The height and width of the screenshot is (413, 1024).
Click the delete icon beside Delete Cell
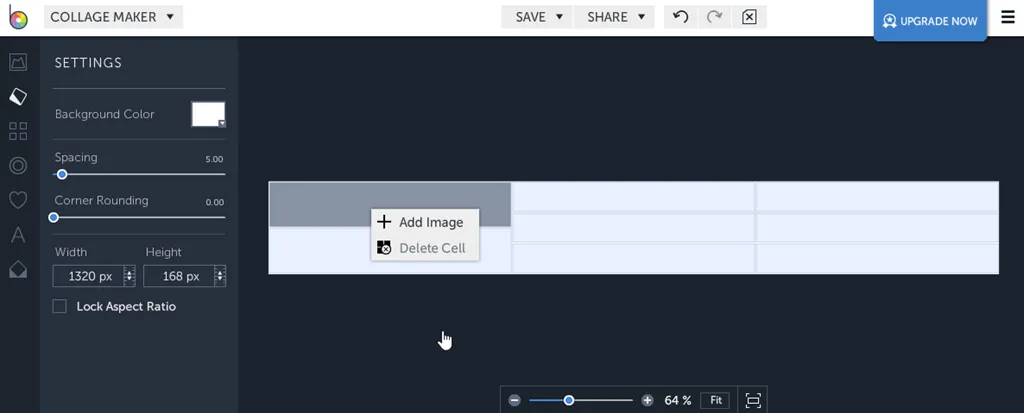(384, 248)
